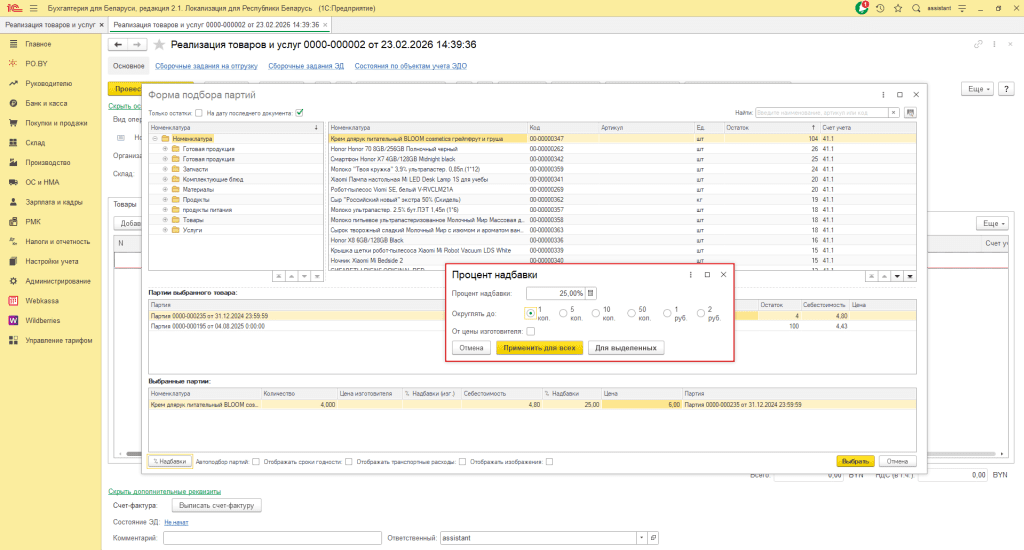Enable 'Только остатки' checkbox
This screenshot has height=550, width=1024.
tap(198, 113)
